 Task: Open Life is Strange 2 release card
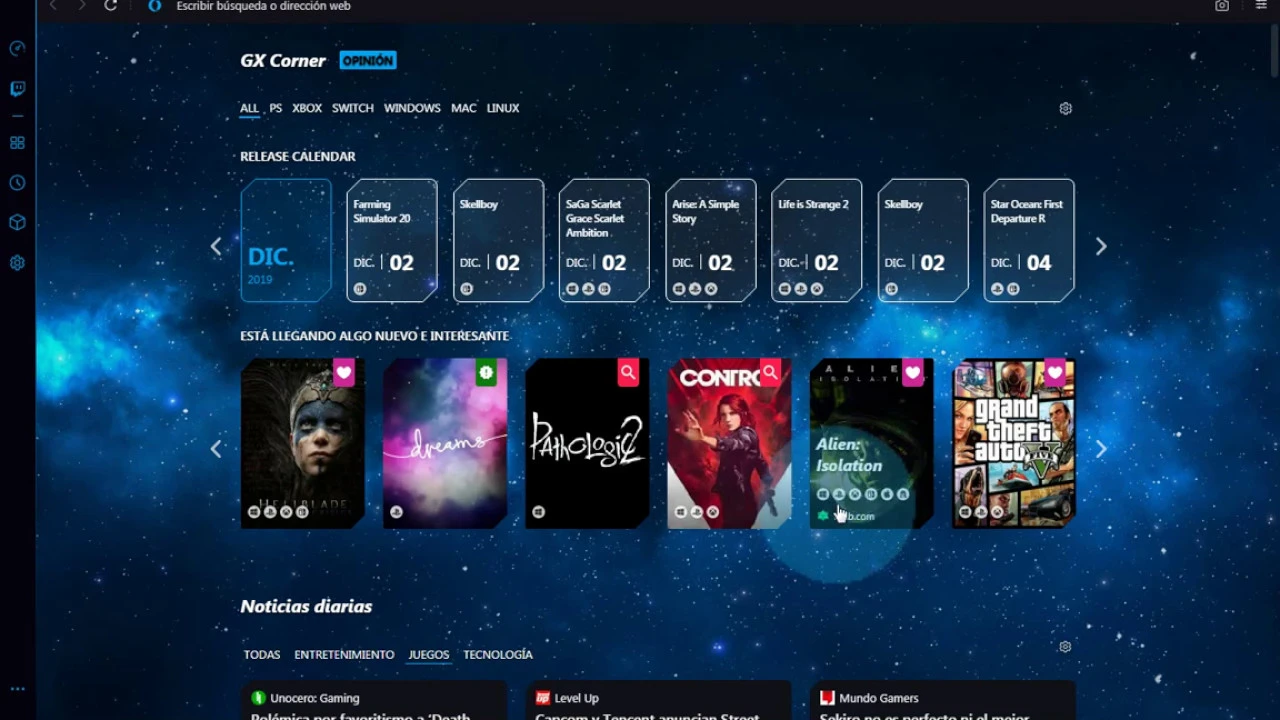point(816,240)
